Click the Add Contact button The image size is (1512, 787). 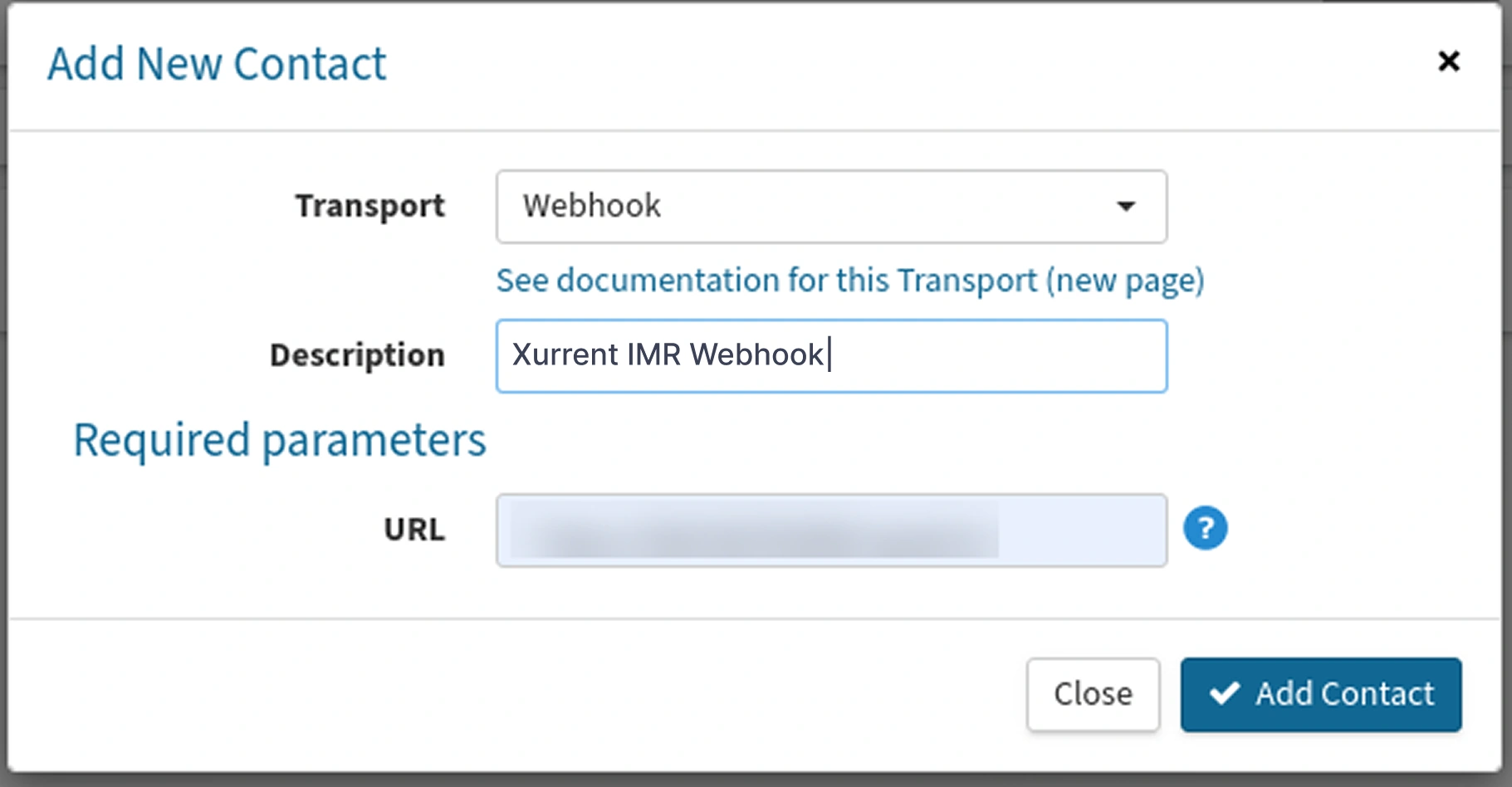[1321, 695]
